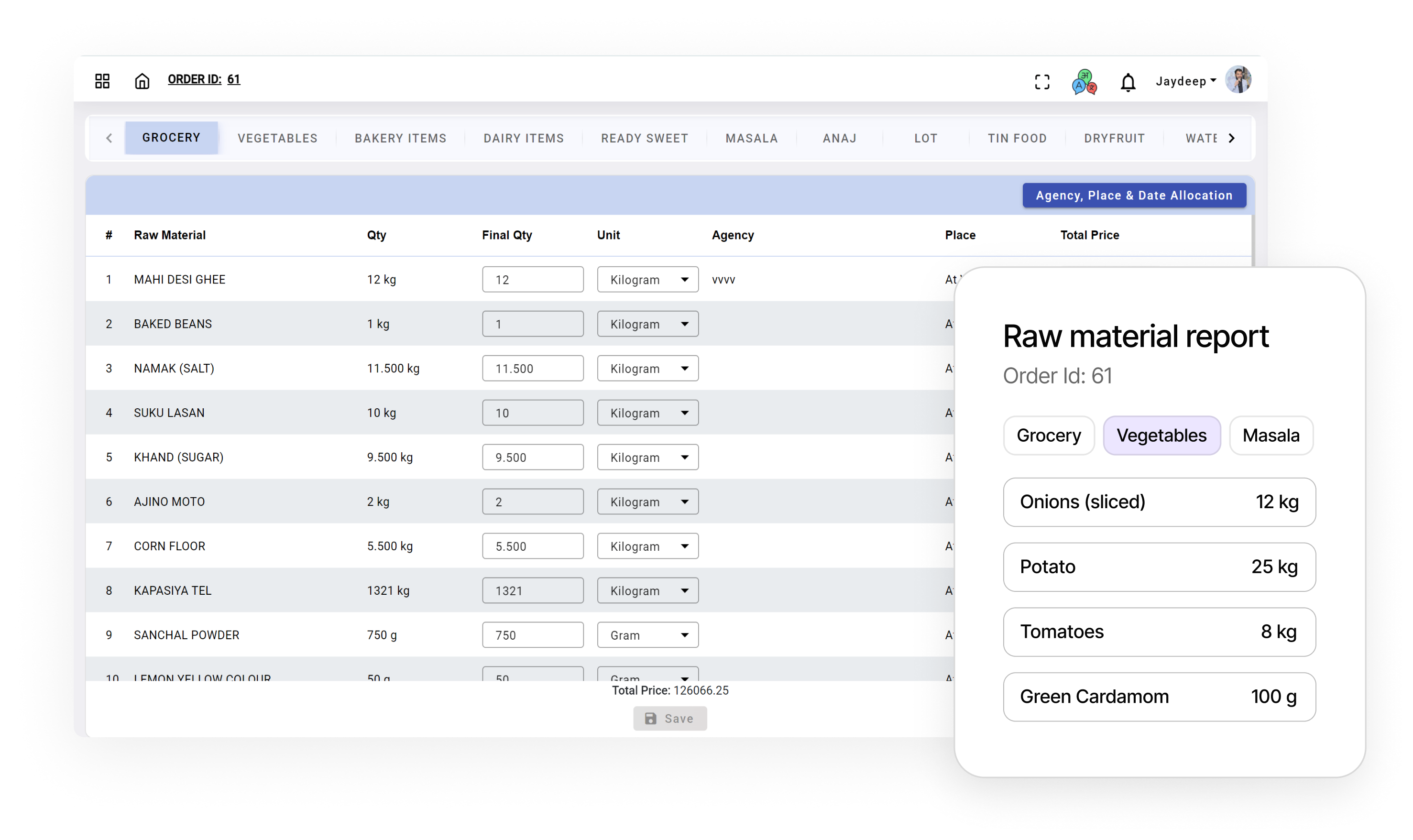Open ORDER ID: 61 link

(204, 79)
